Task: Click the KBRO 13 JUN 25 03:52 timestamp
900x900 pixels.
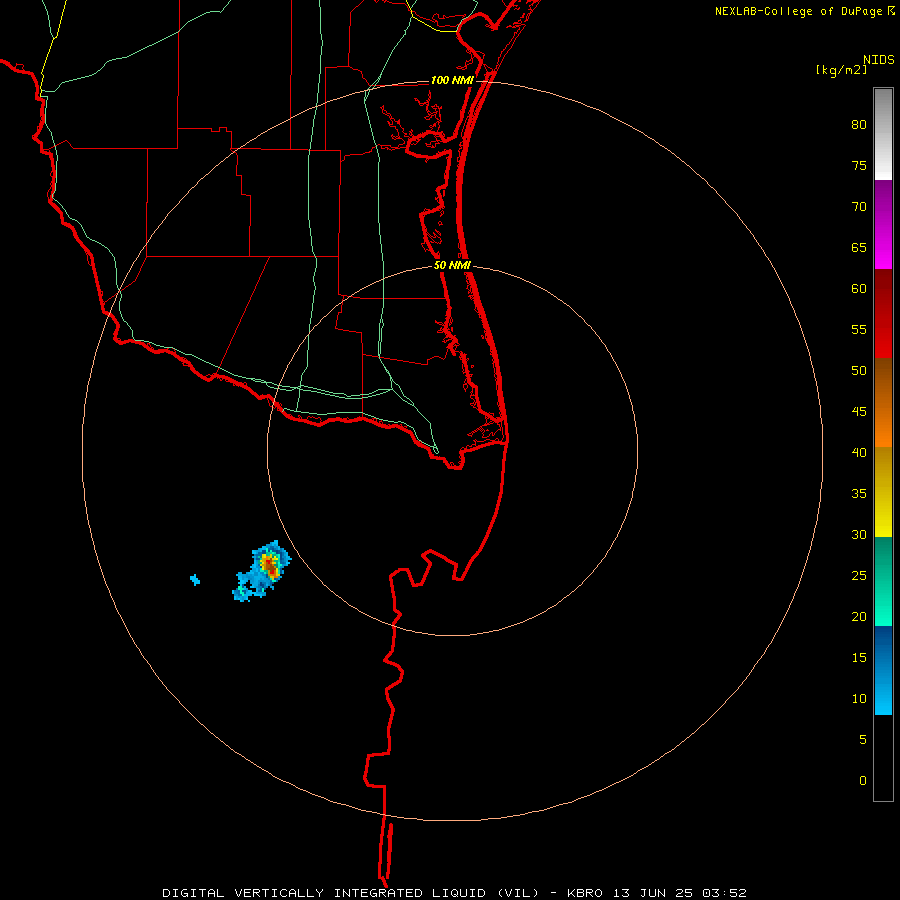Action: click(x=657, y=893)
